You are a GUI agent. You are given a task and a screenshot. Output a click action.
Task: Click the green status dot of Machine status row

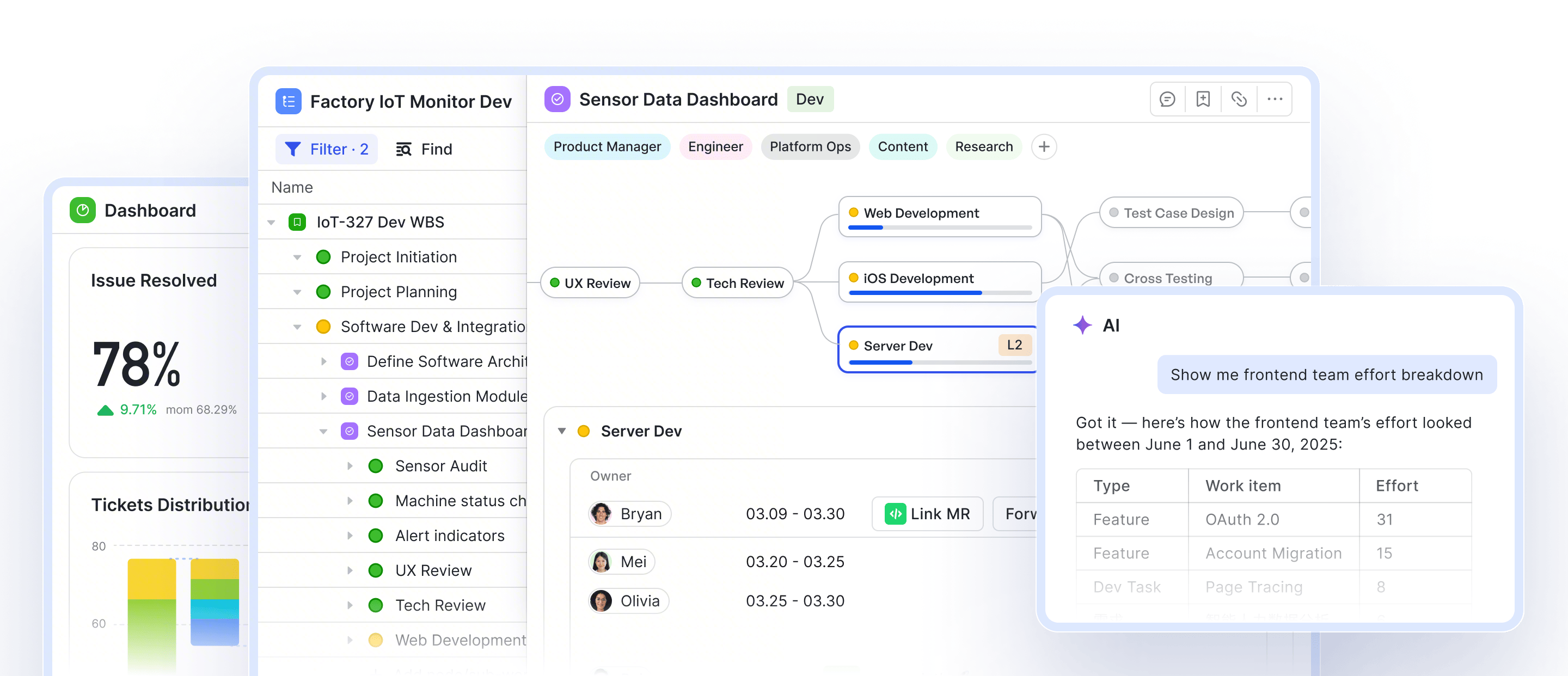coord(376,501)
